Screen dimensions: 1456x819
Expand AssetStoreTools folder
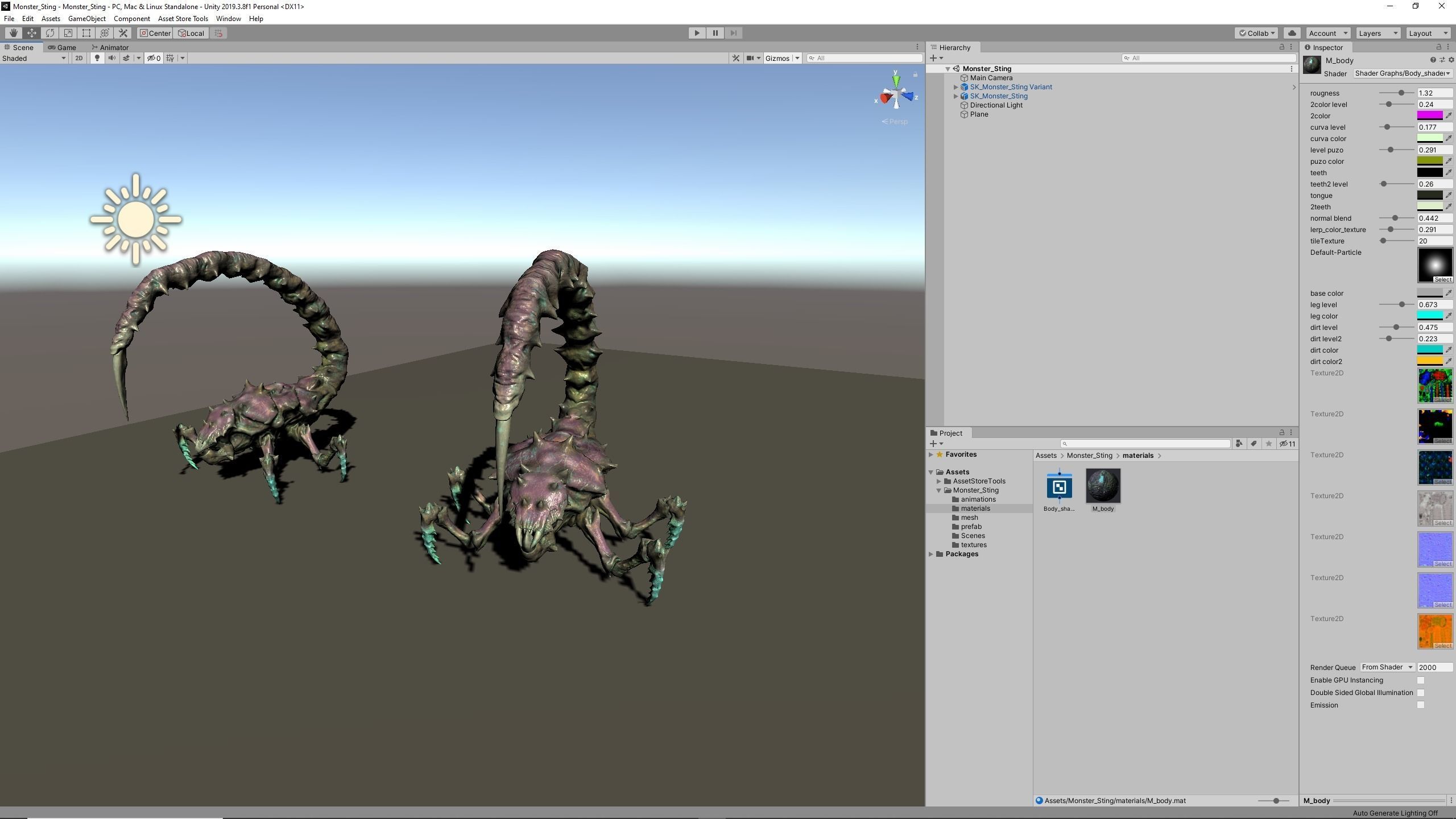(x=939, y=481)
